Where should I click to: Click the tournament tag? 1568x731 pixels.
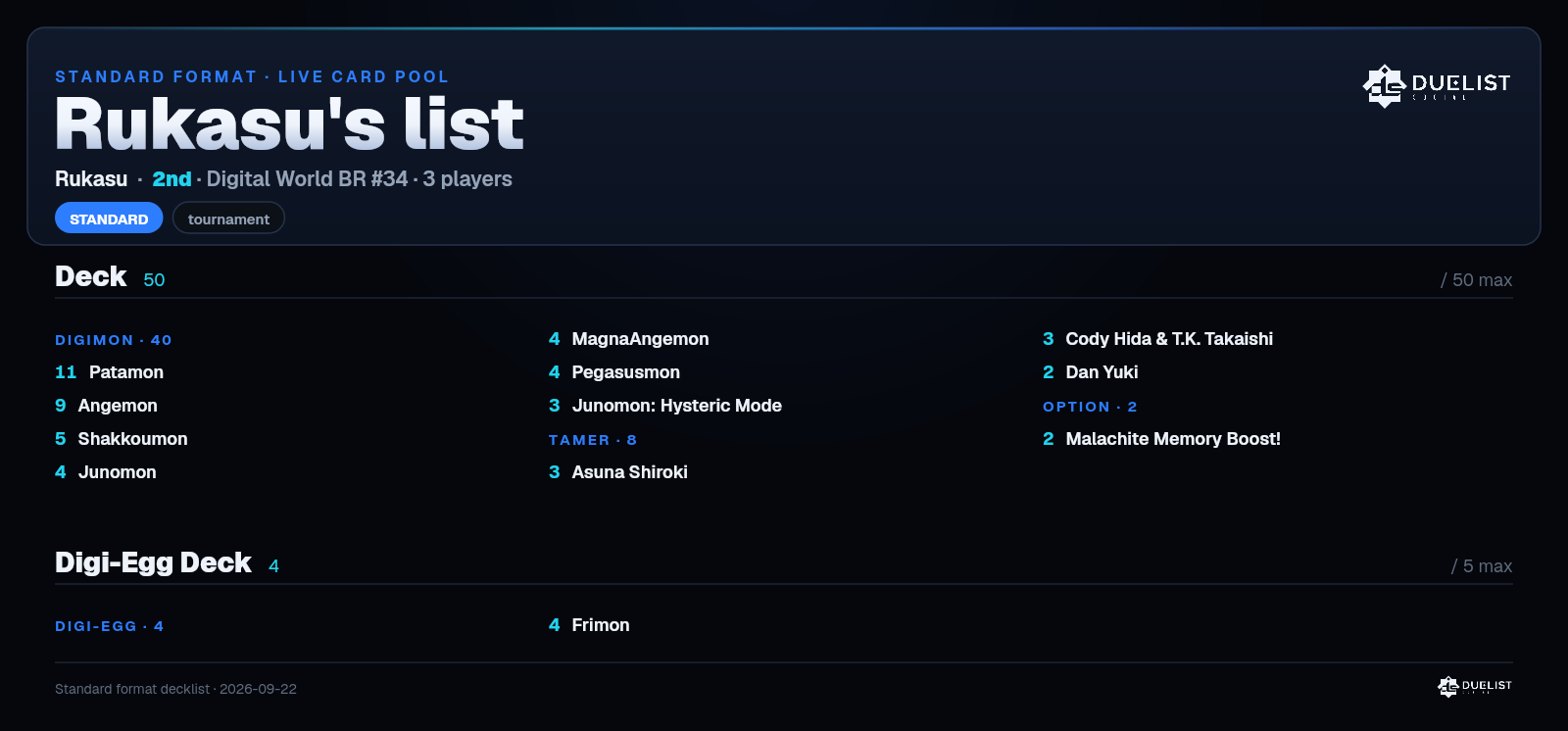[x=228, y=219]
